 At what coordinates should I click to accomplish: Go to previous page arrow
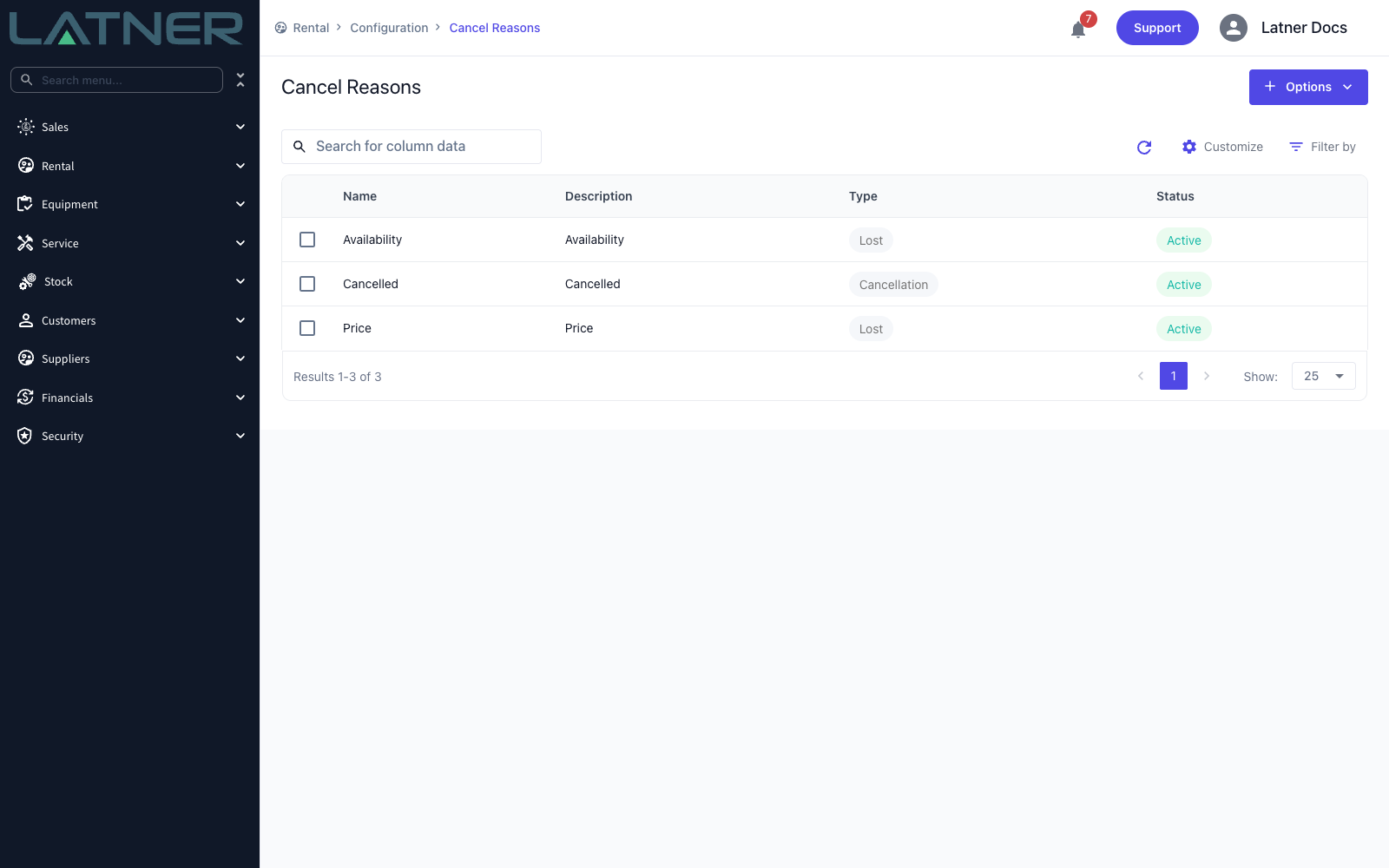pyautogui.click(x=1141, y=376)
